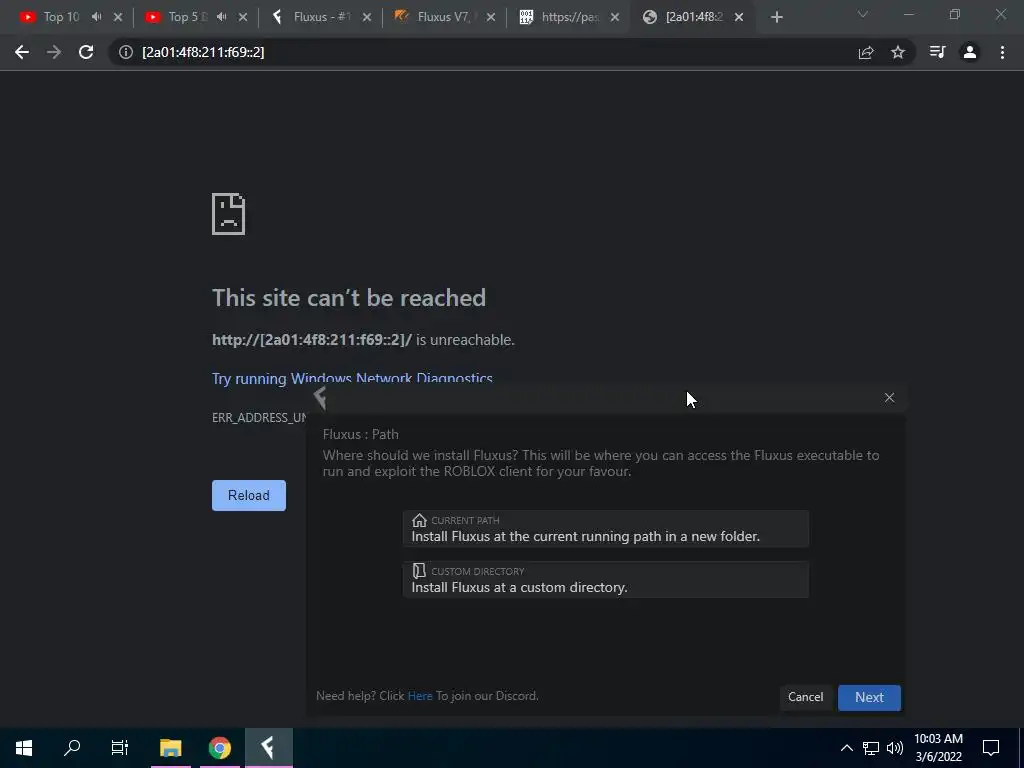Click the blue Reload button
Image resolution: width=1024 pixels, height=768 pixels.
249,495
